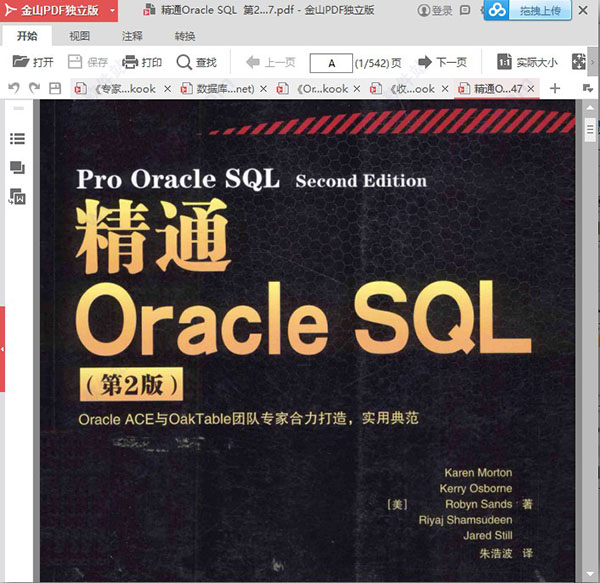
Task: Close the 《收...ook document tab
Action: pos(445,89)
